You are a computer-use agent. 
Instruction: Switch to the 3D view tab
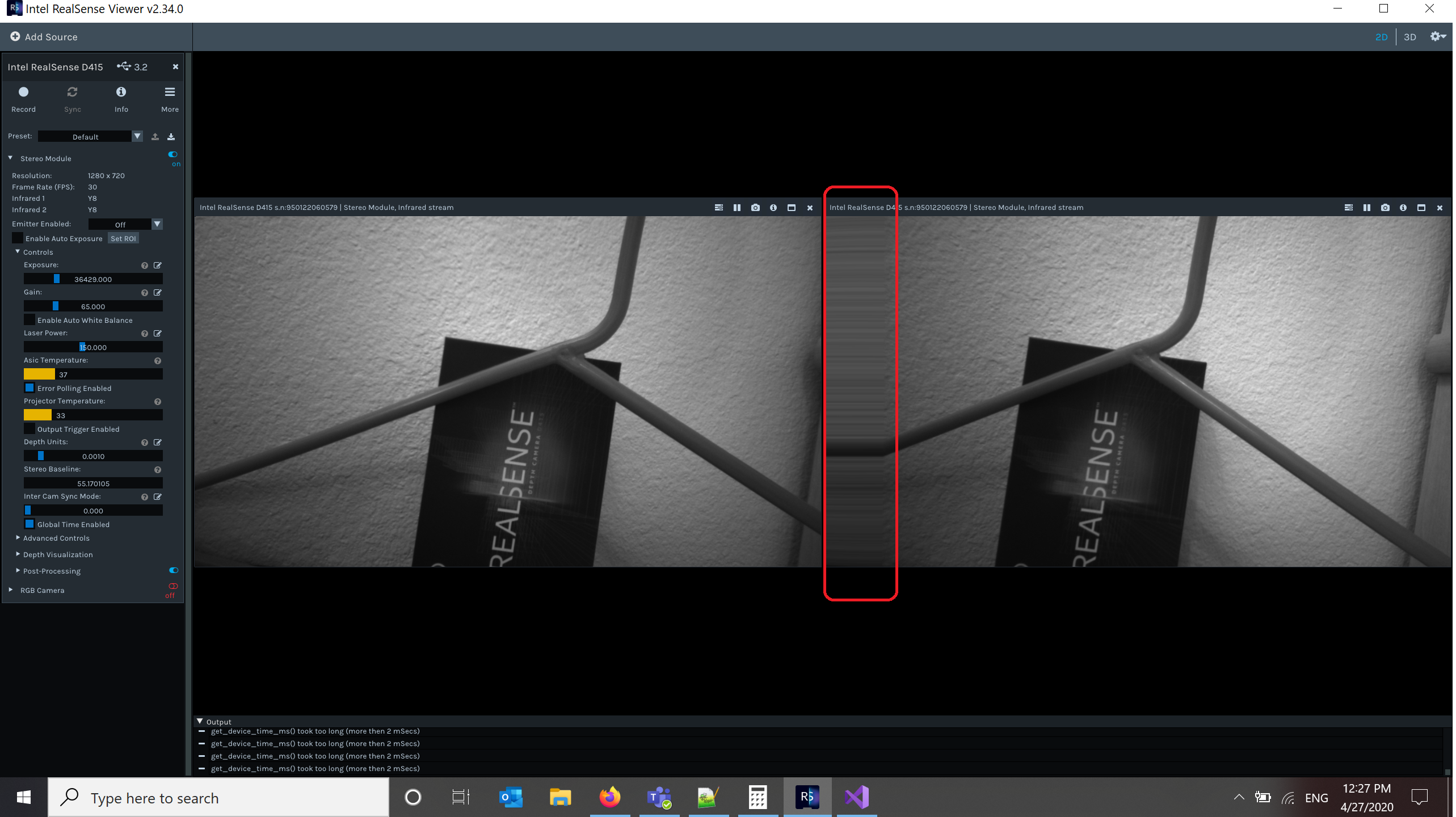pyautogui.click(x=1411, y=36)
